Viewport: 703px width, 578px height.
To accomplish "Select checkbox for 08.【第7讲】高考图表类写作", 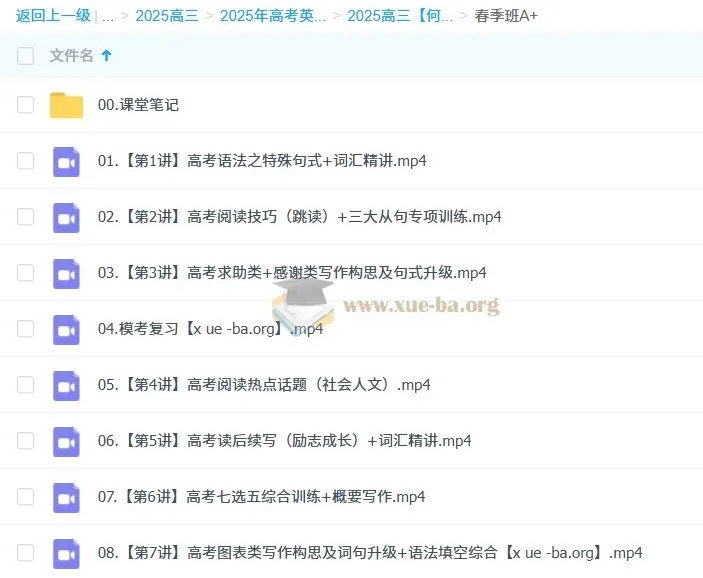I will click(25, 553).
